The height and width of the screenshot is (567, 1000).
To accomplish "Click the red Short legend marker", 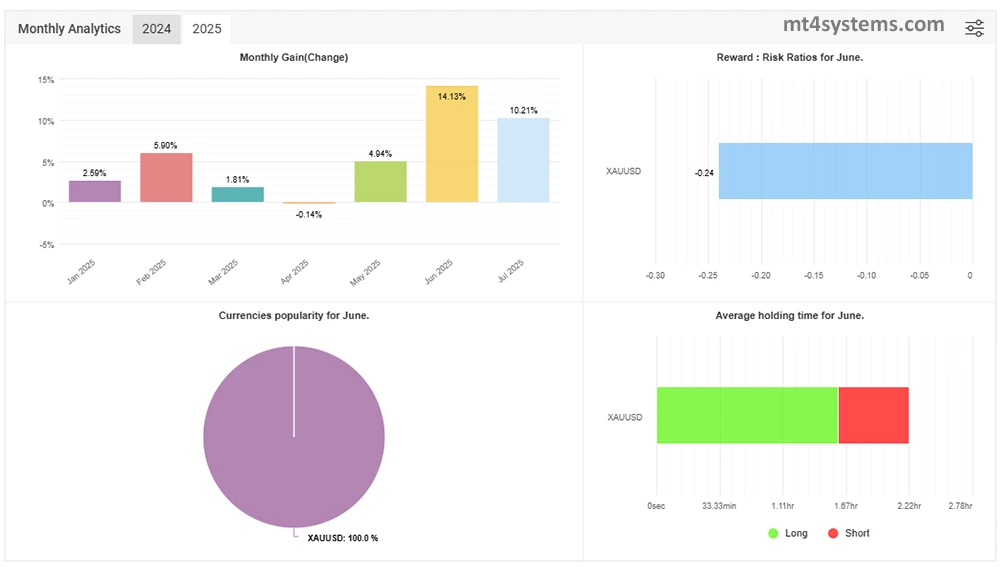I will pyautogui.click(x=833, y=533).
